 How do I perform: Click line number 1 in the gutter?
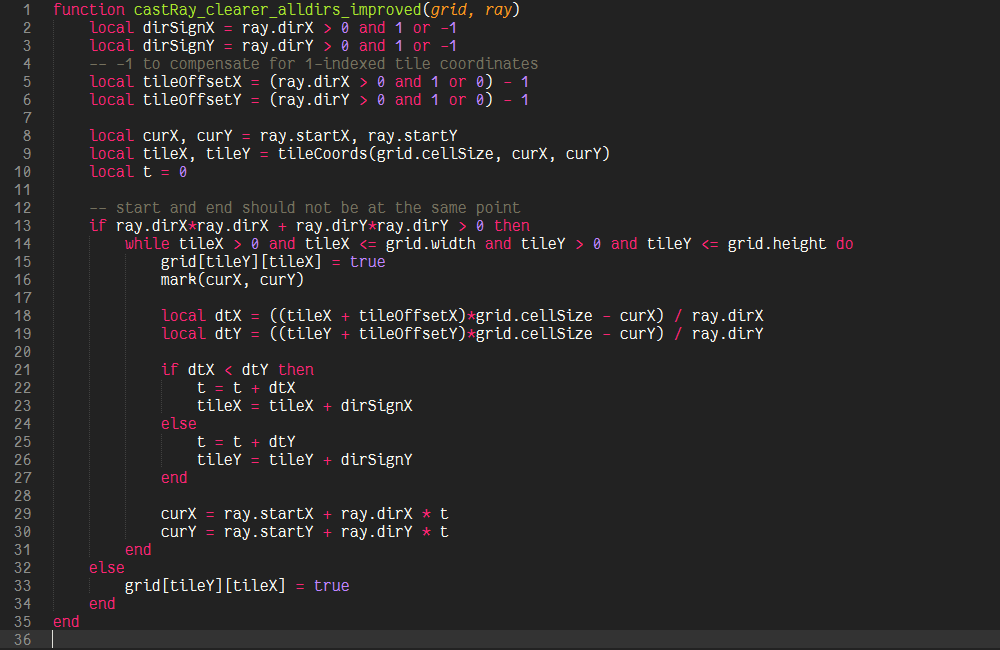coord(27,9)
